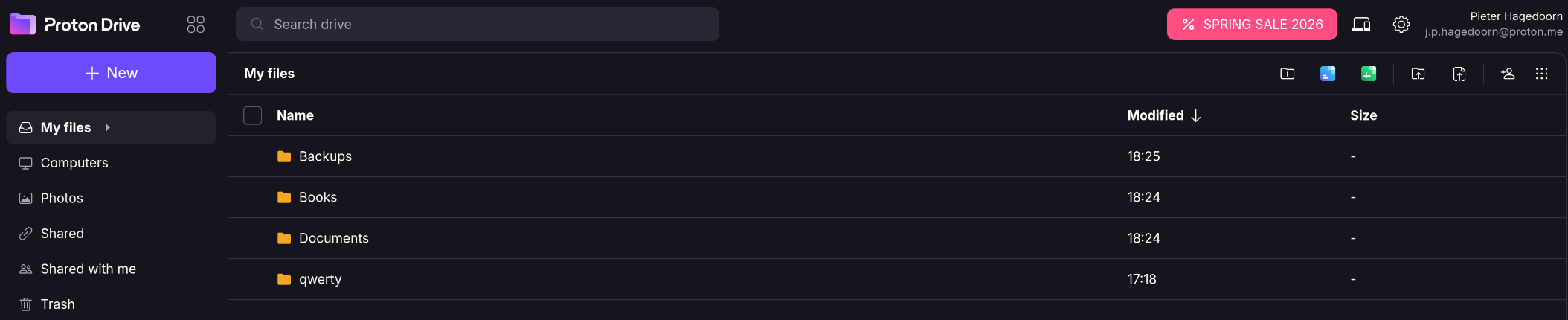The image size is (1568, 320).
Task: Create a new folder from toolbar
Action: tap(1287, 74)
